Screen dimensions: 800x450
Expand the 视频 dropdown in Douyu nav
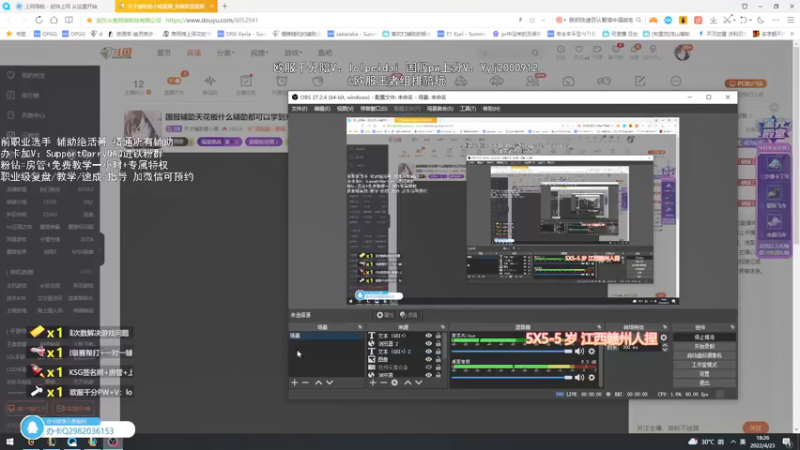tap(259, 53)
